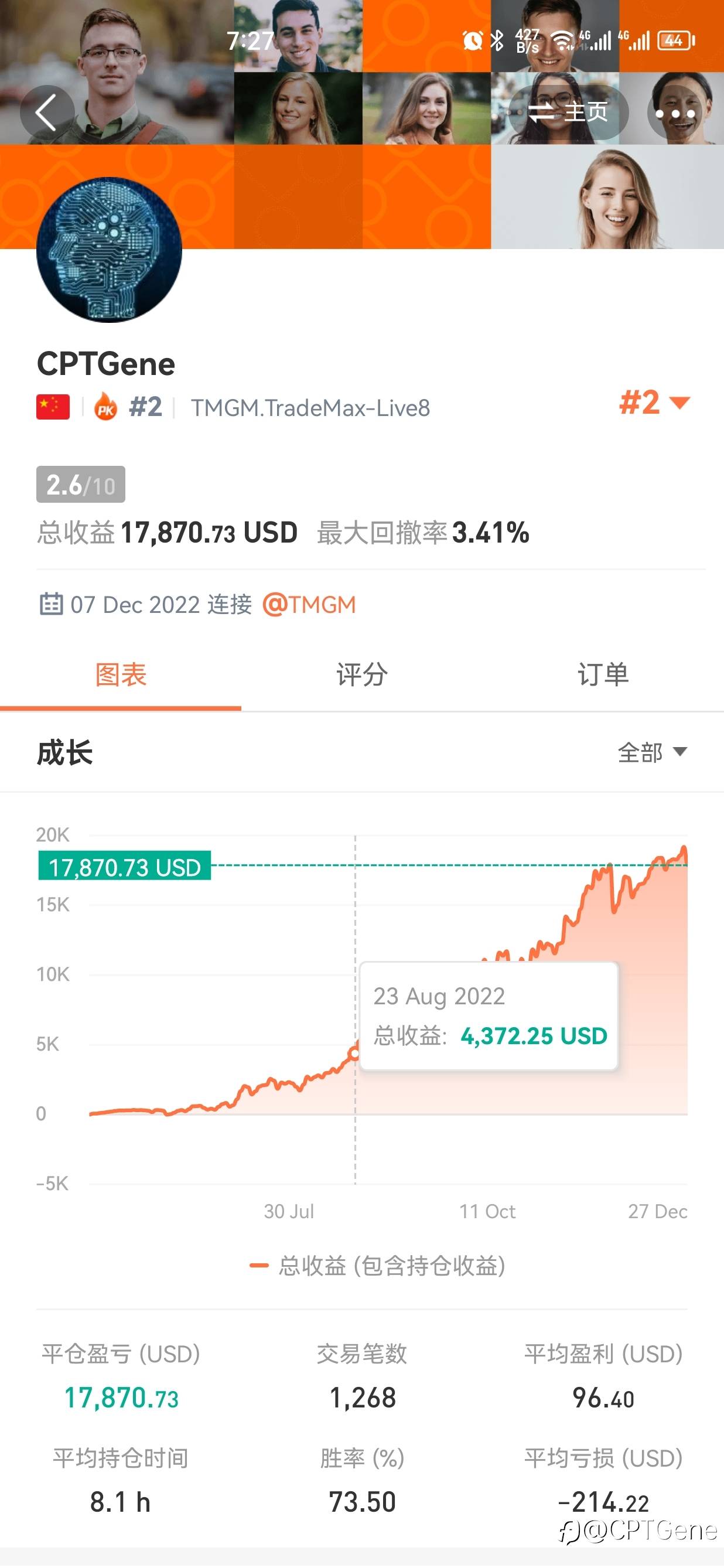Open the @TMGM broker link
The width and height of the screenshot is (724, 1568).
tap(309, 605)
